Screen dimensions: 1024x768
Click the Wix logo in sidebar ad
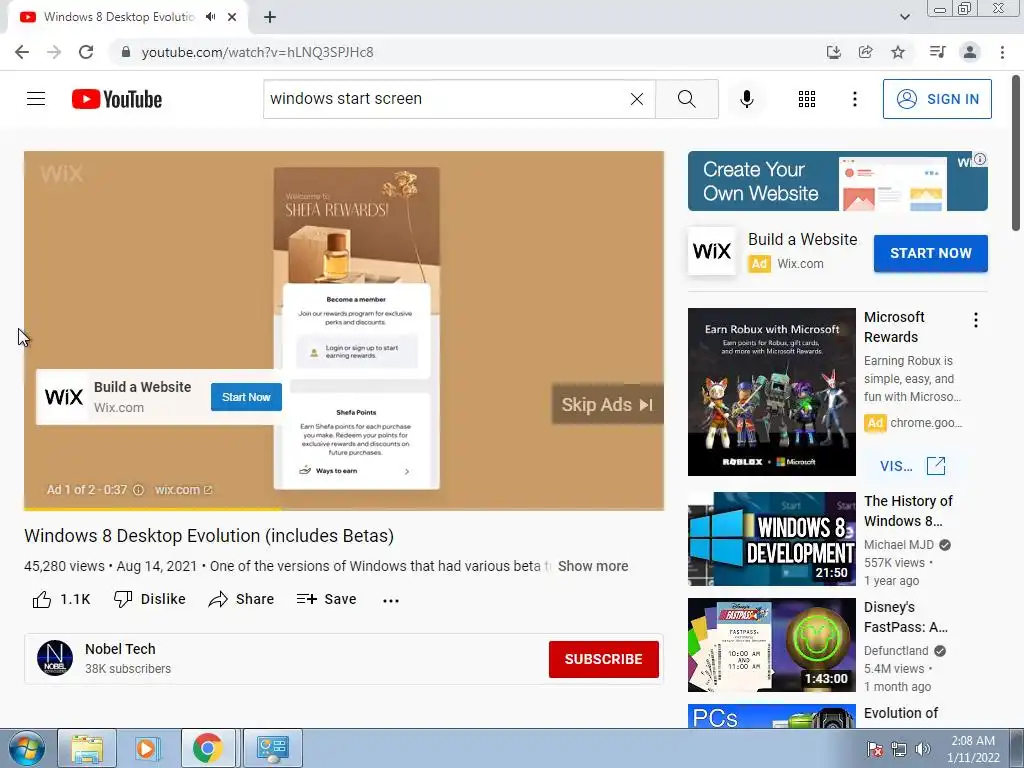pos(712,251)
